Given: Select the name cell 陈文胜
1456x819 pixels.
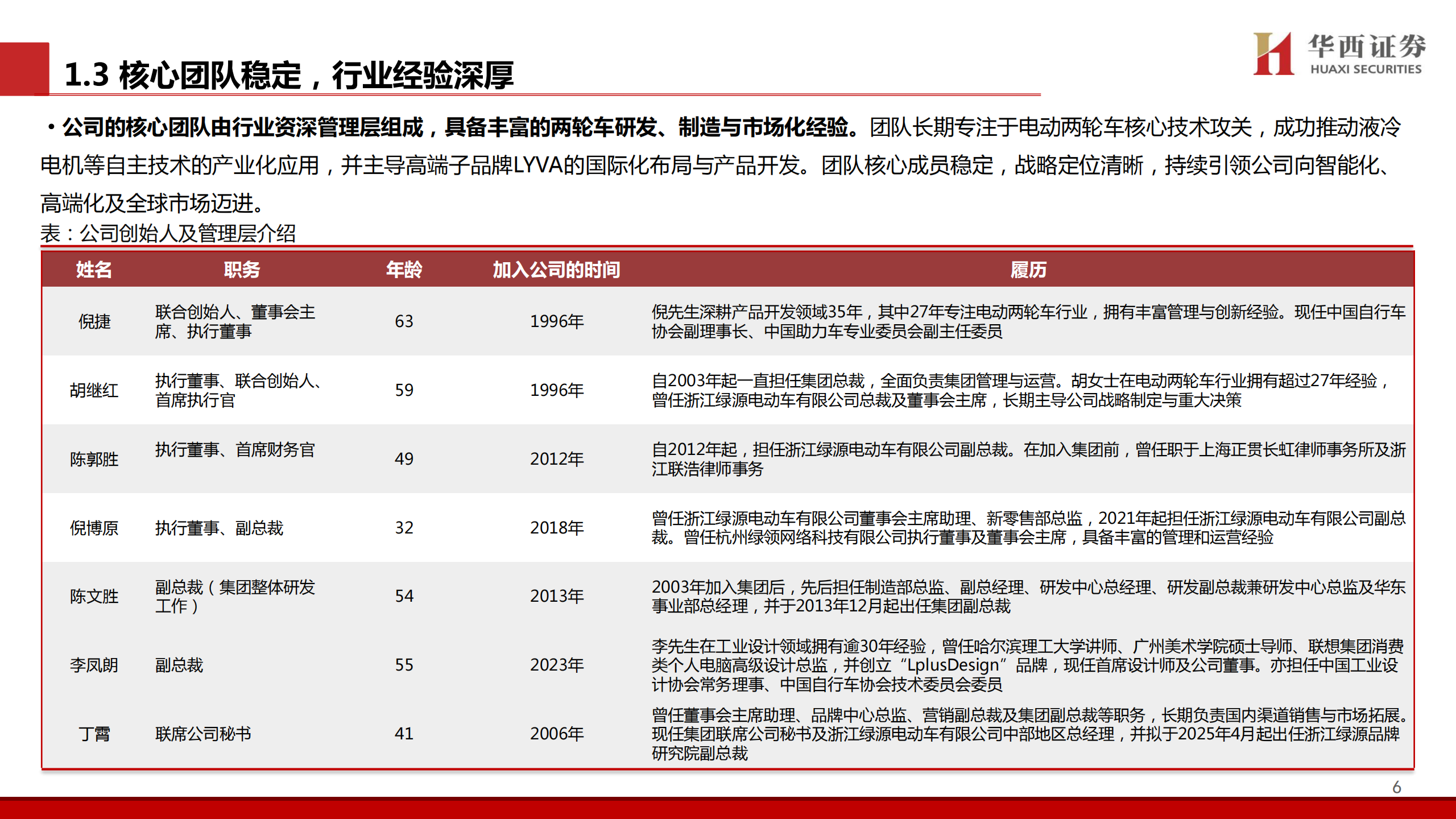Looking at the screenshot, I should [94, 596].
